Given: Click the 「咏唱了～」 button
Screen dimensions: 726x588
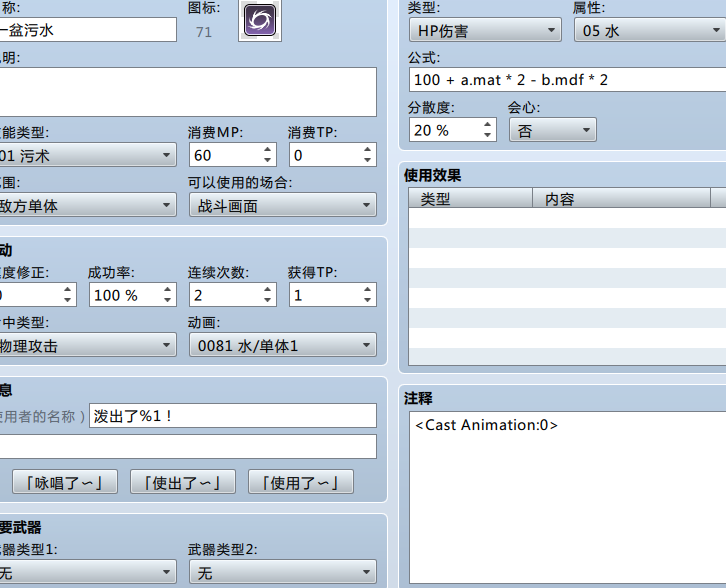Looking at the screenshot, I should pyautogui.click(x=65, y=482).
